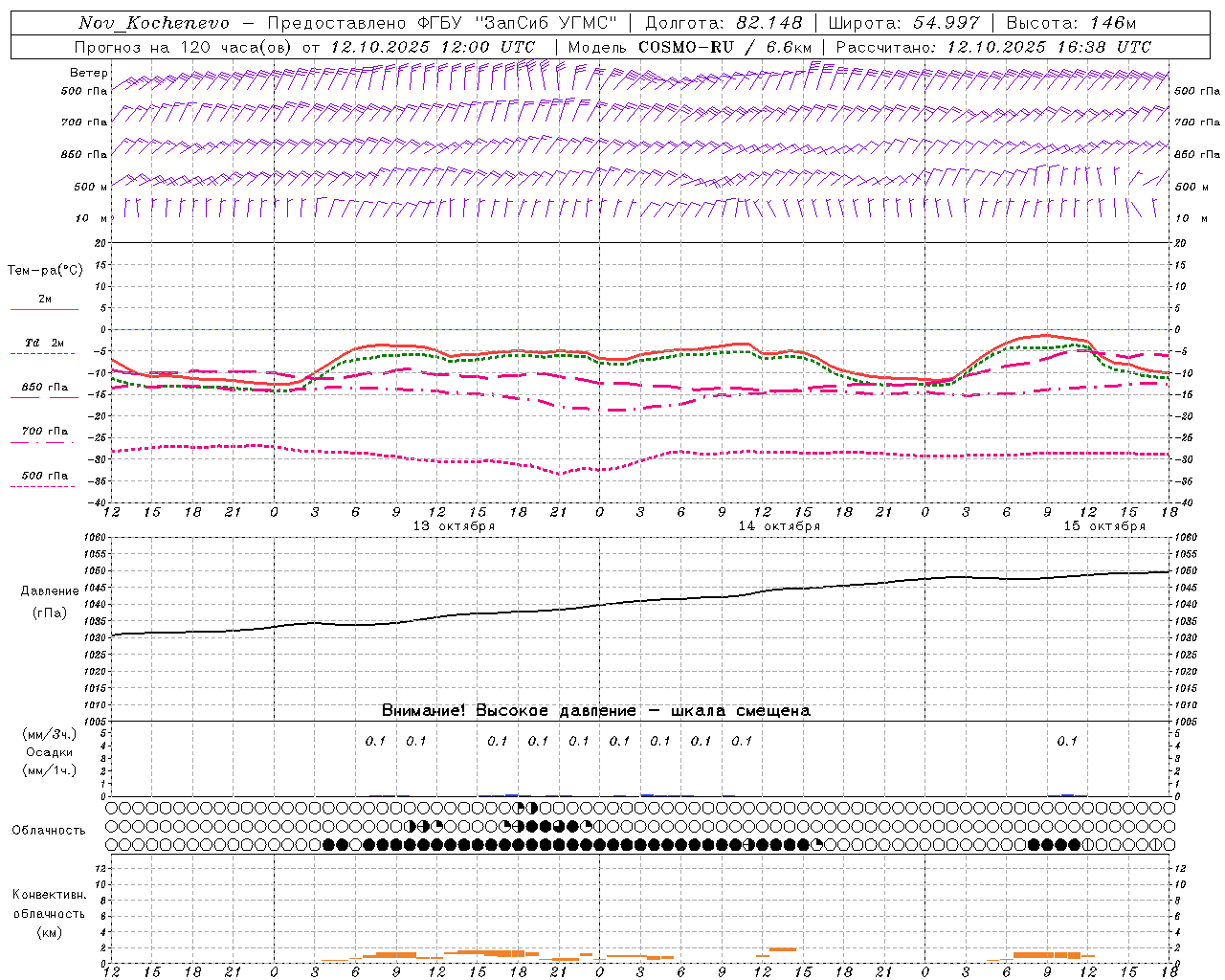Screen dimensions: 1225x980
Task: Click the 'Облачность' cloudiness label
Action: [49, 830]
